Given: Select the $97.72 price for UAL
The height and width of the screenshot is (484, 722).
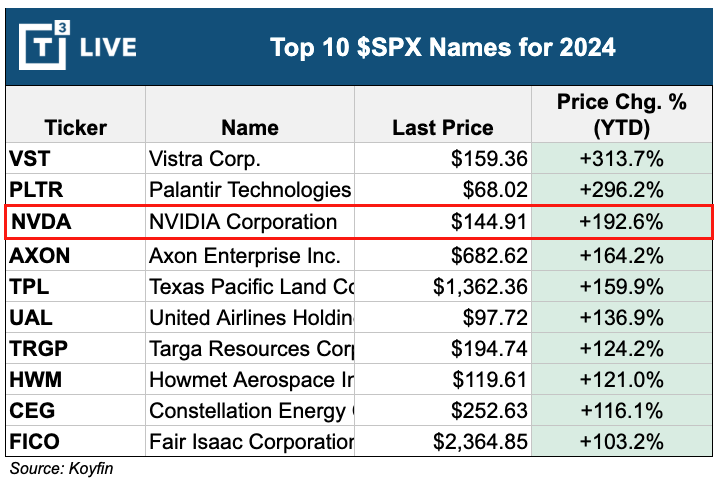Looking at the screenshot, I should click(494, 318).
